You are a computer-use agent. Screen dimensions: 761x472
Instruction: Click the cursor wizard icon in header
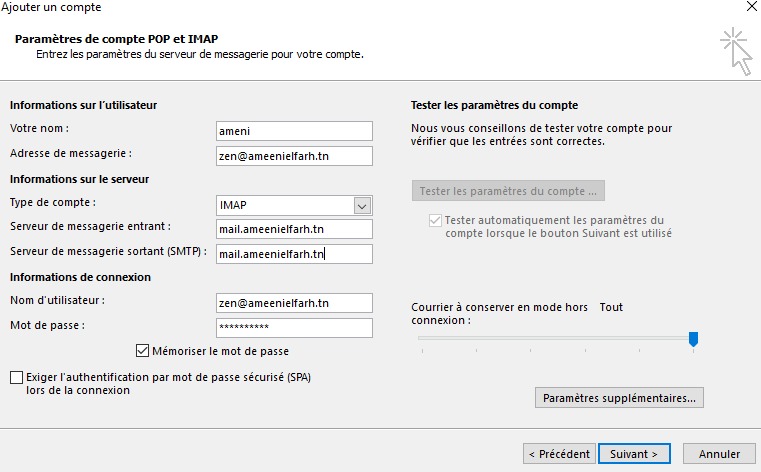(x=736, y=50)
